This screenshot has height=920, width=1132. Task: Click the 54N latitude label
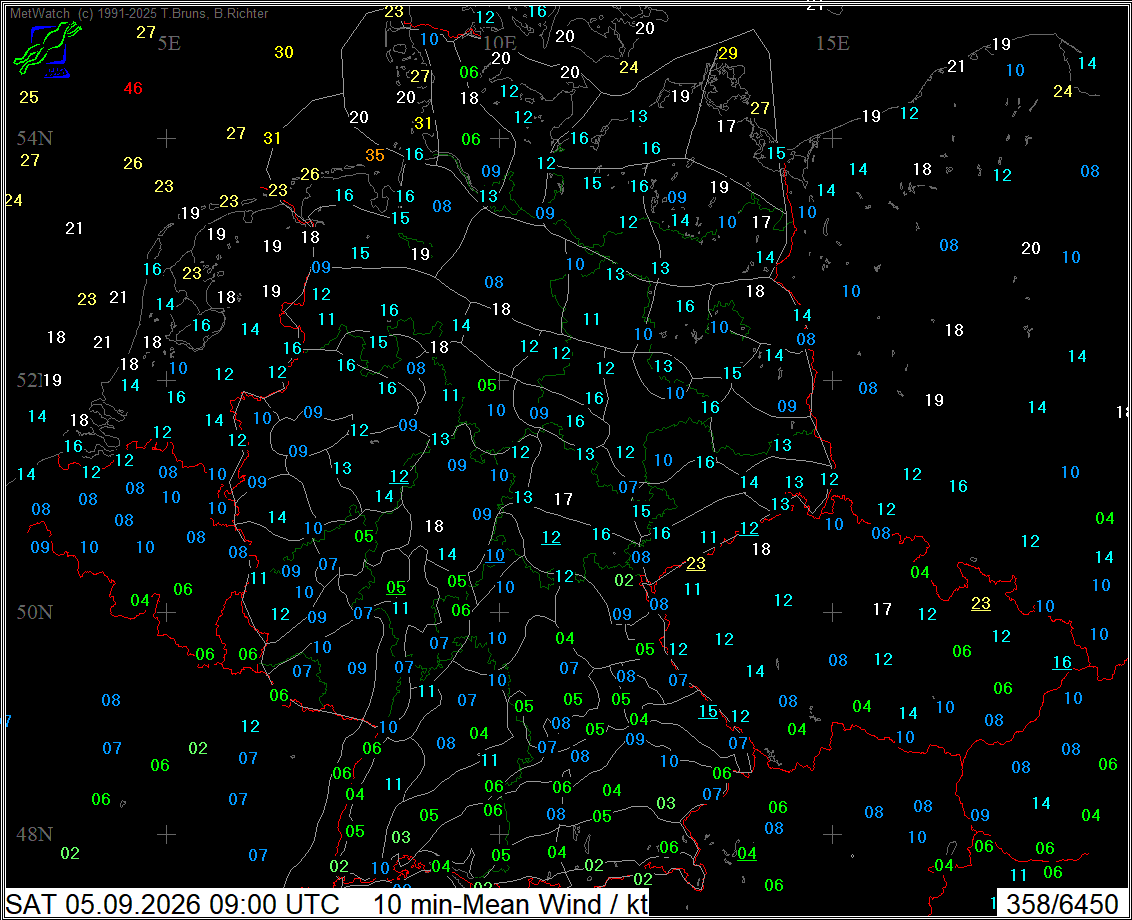pyautogui.click(x=35, y=138)
